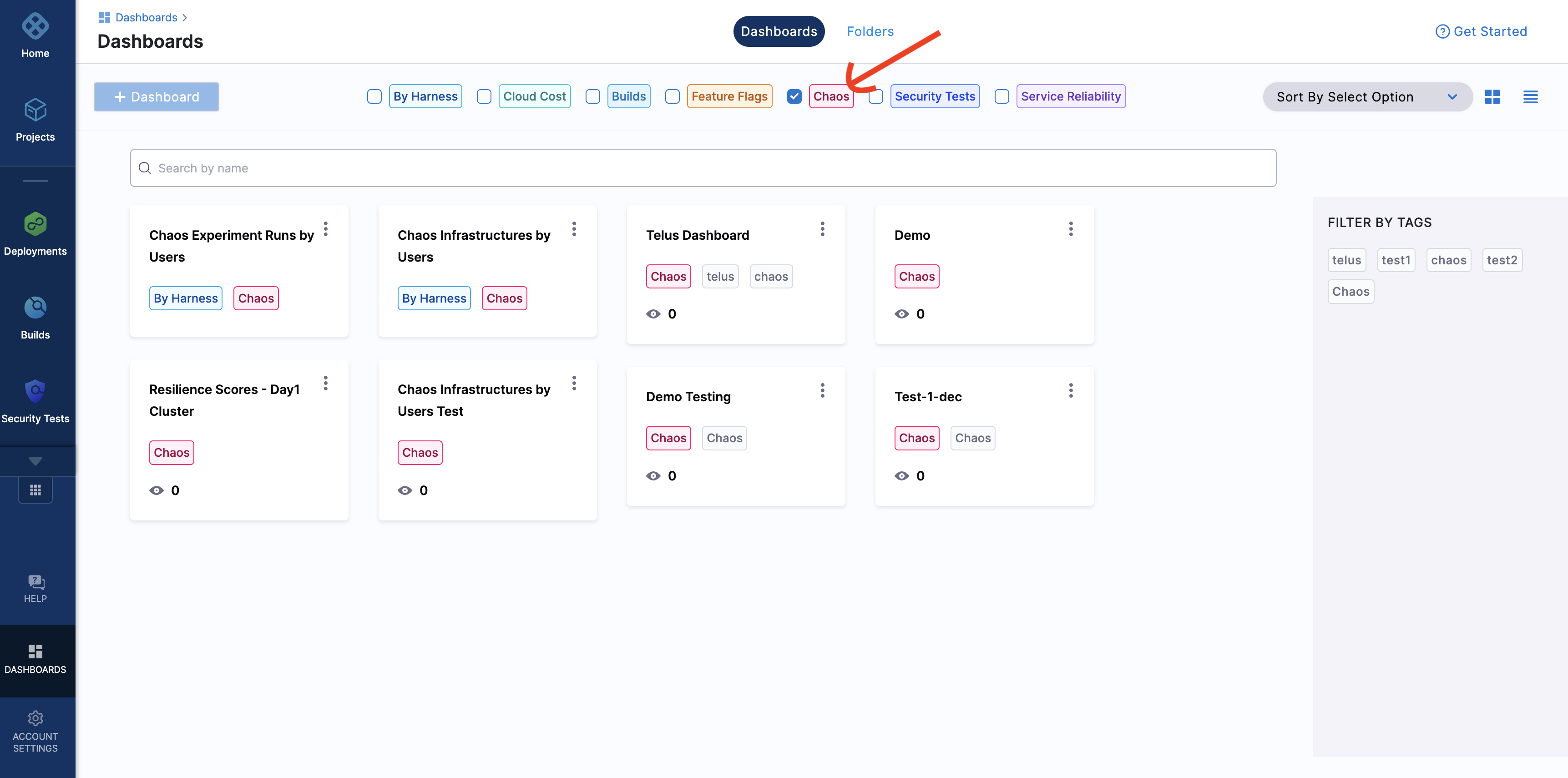
Task: Click the search by name input field
Action: point(703,167)
